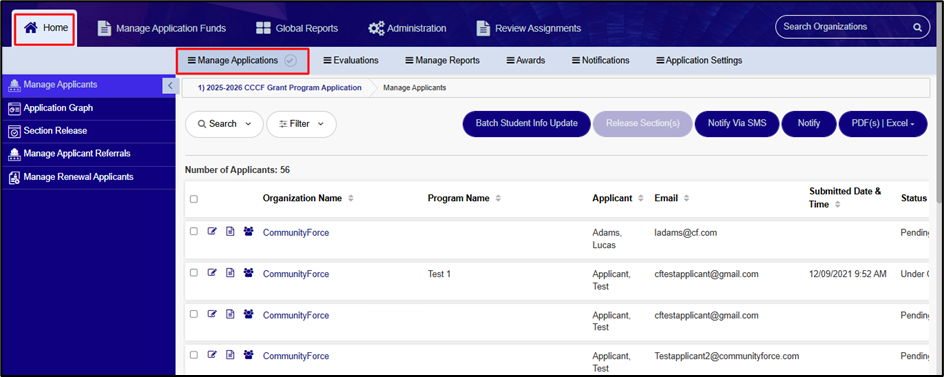Open the document icon in the Test 1 row
Screen dimensions: 944x377
point(230,272)
